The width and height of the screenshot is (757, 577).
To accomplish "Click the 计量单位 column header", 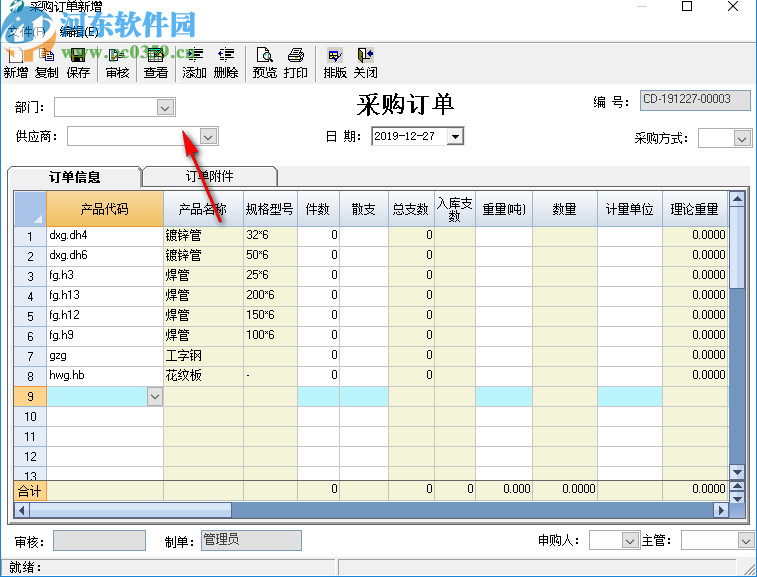I will [630, 209].
